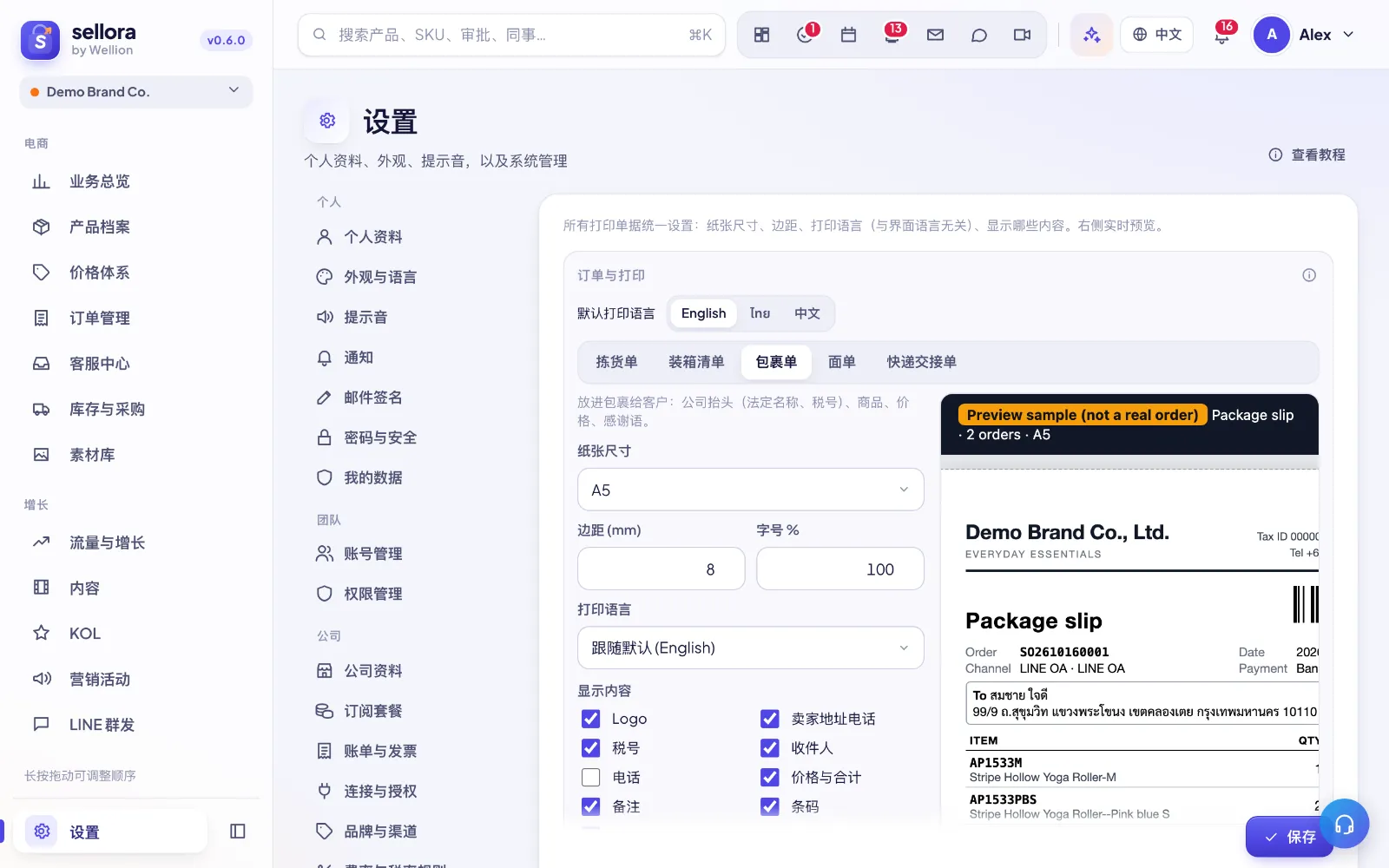Click the 字号 % input field
Viewport: 1389px width, 868px height.
840,569
